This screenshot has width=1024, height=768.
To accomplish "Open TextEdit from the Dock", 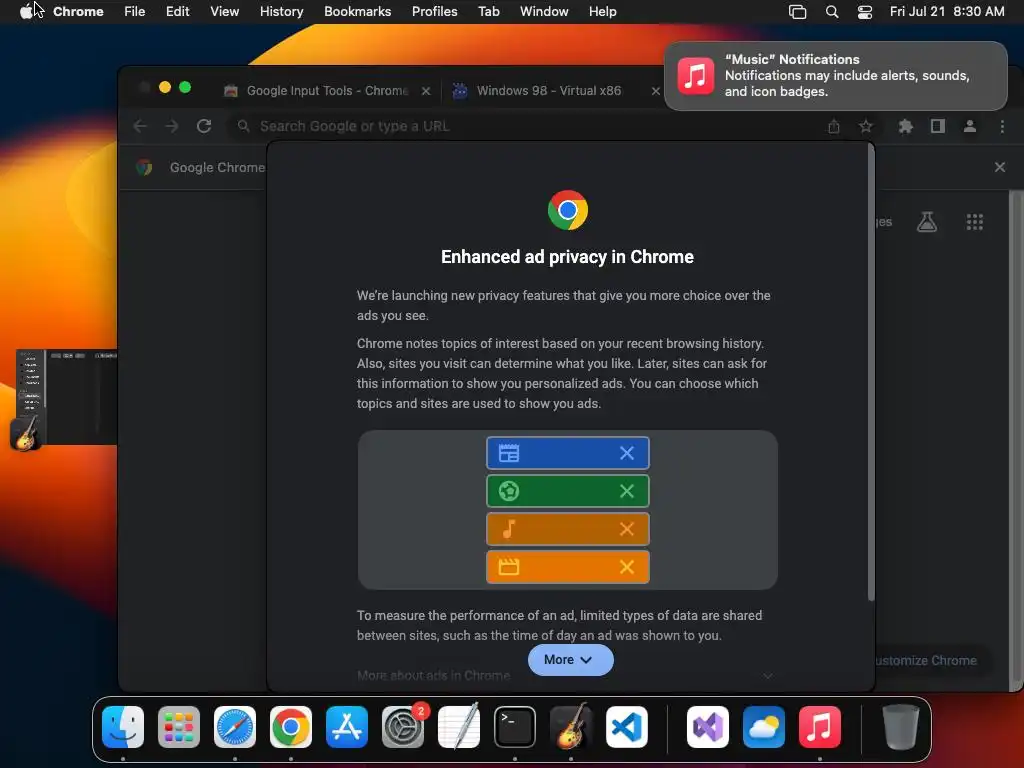I will 458,727.
